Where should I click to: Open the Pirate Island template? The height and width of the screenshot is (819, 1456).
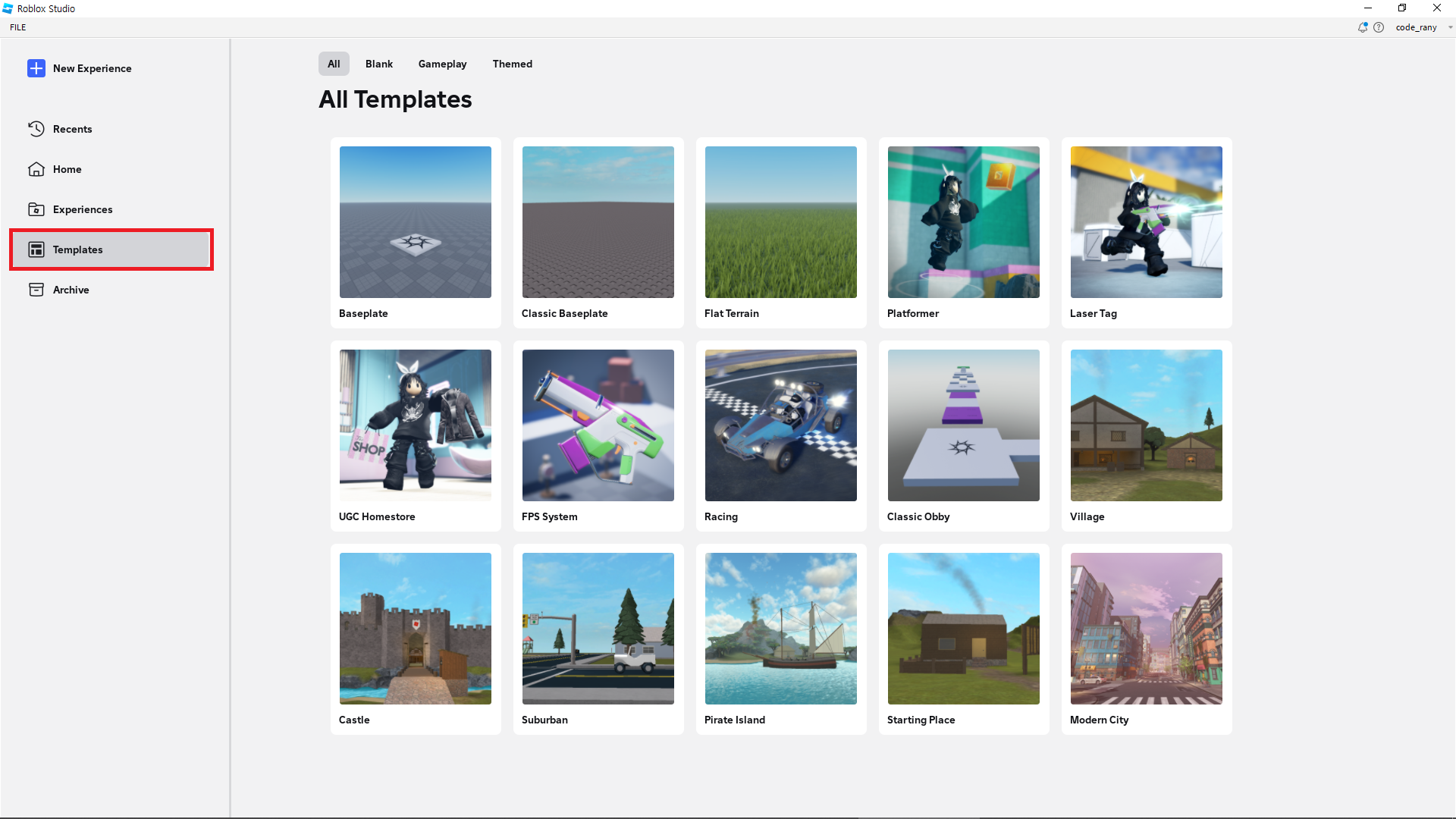point(781,629)
